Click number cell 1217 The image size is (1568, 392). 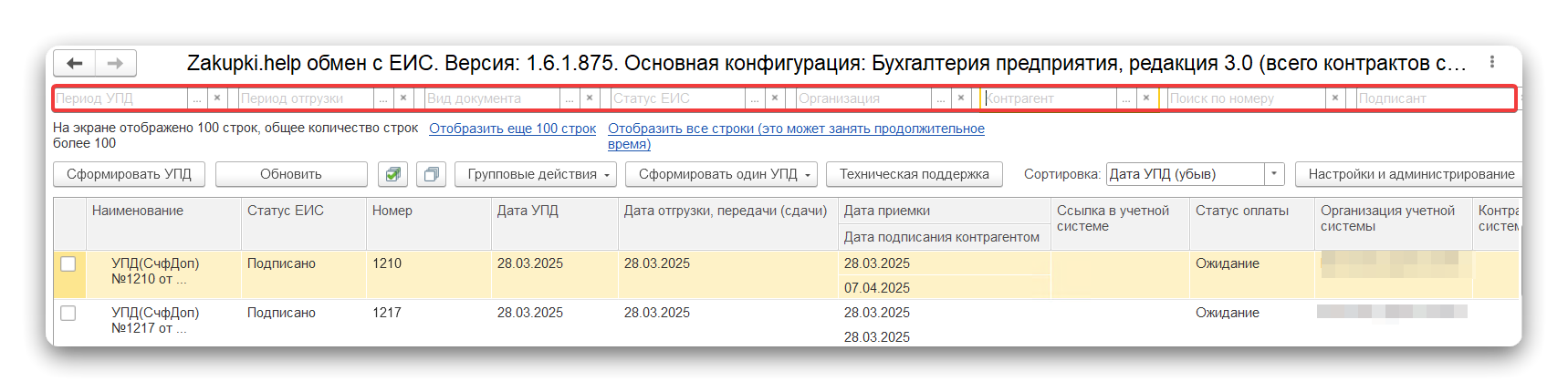[x=429, y=323]
